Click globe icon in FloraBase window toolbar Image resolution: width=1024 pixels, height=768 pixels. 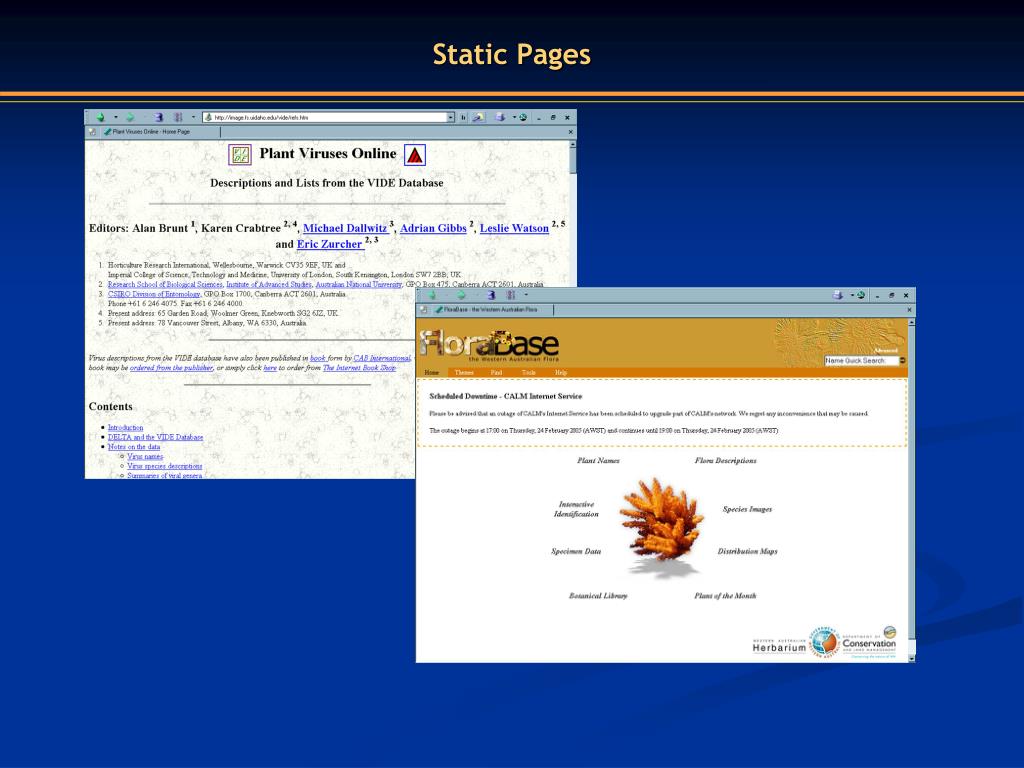tap(861, 295)
